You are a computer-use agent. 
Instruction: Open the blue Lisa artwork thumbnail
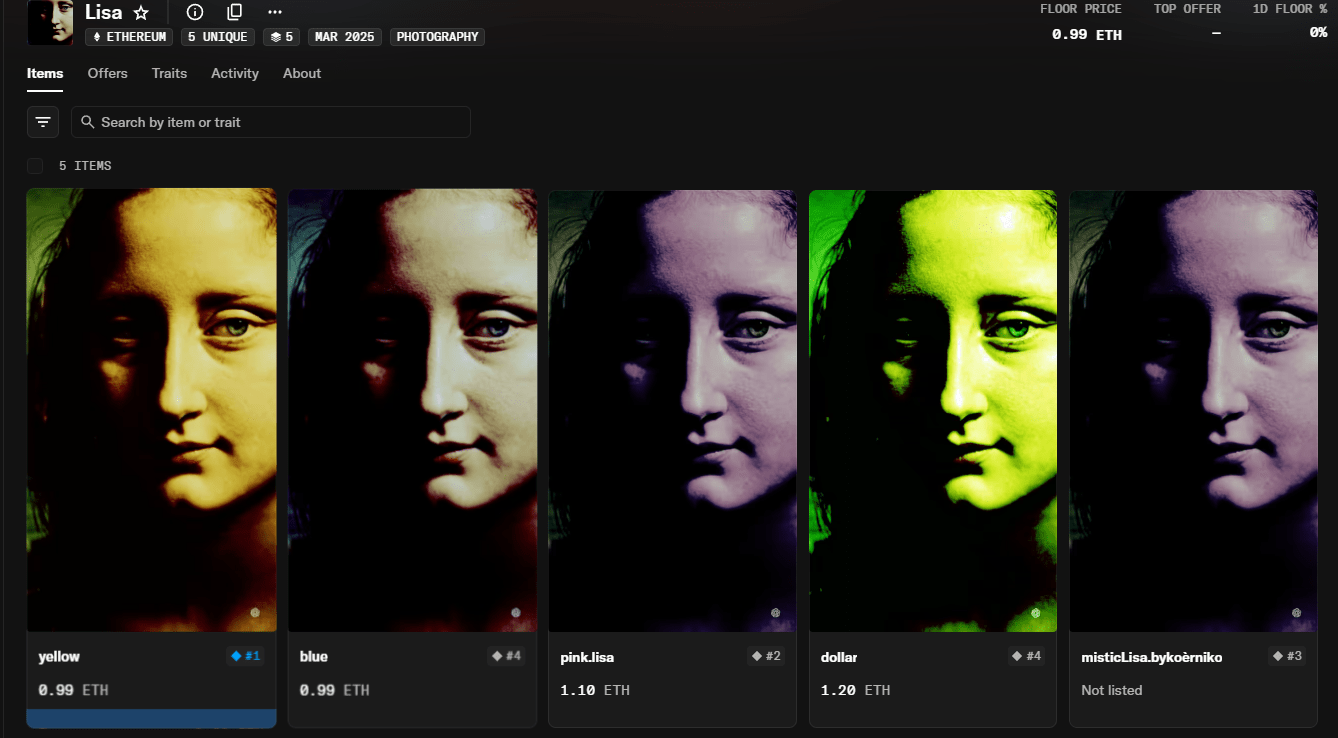412,410
